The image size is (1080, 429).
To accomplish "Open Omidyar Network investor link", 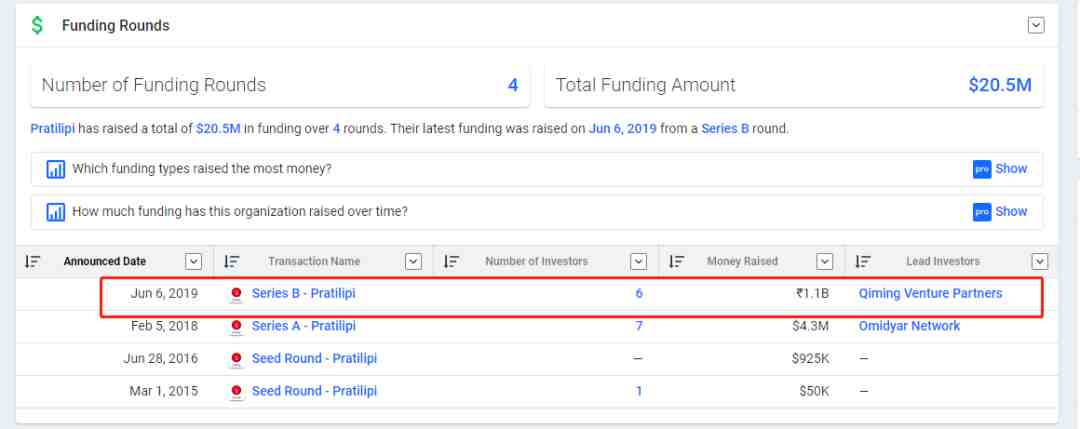I will (x=909, y=326).
